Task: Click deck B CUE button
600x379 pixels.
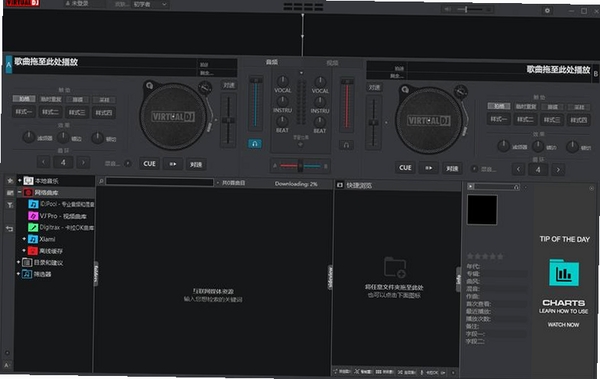Action: (x=405, y=168)
